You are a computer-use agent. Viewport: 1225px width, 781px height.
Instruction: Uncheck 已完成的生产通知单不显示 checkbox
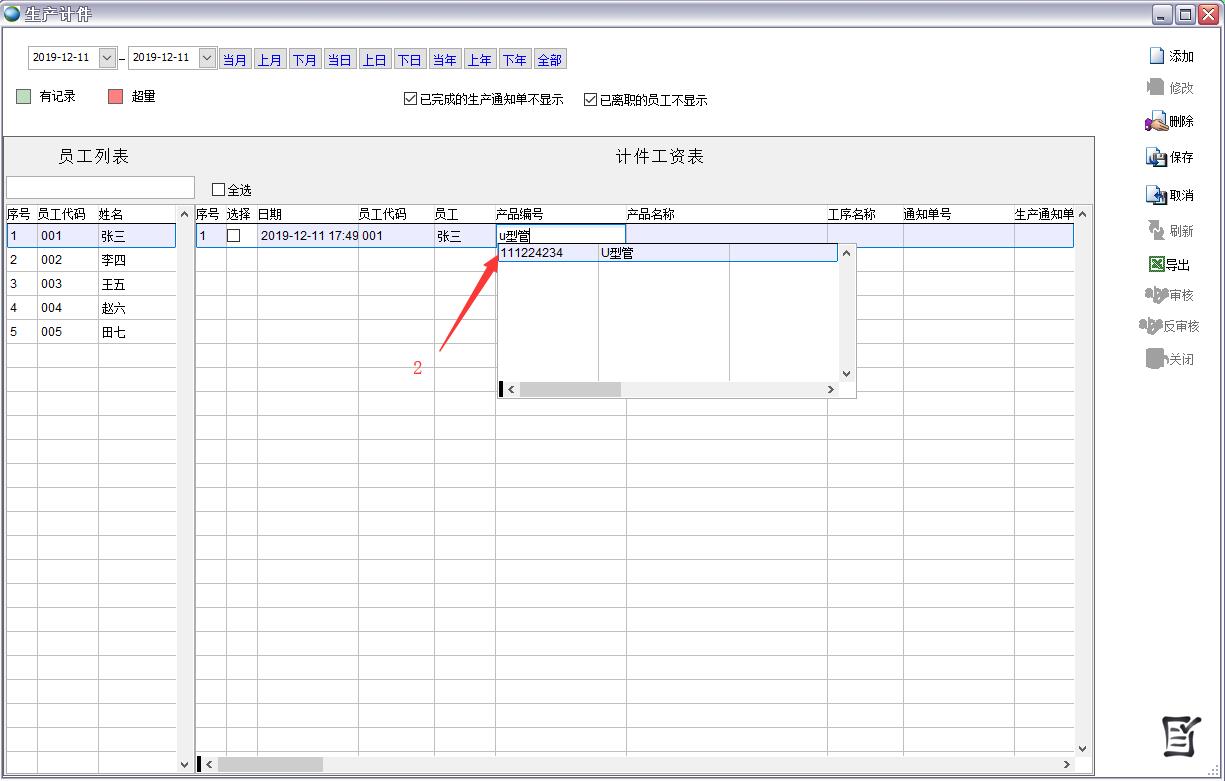(x=410, y=99)
